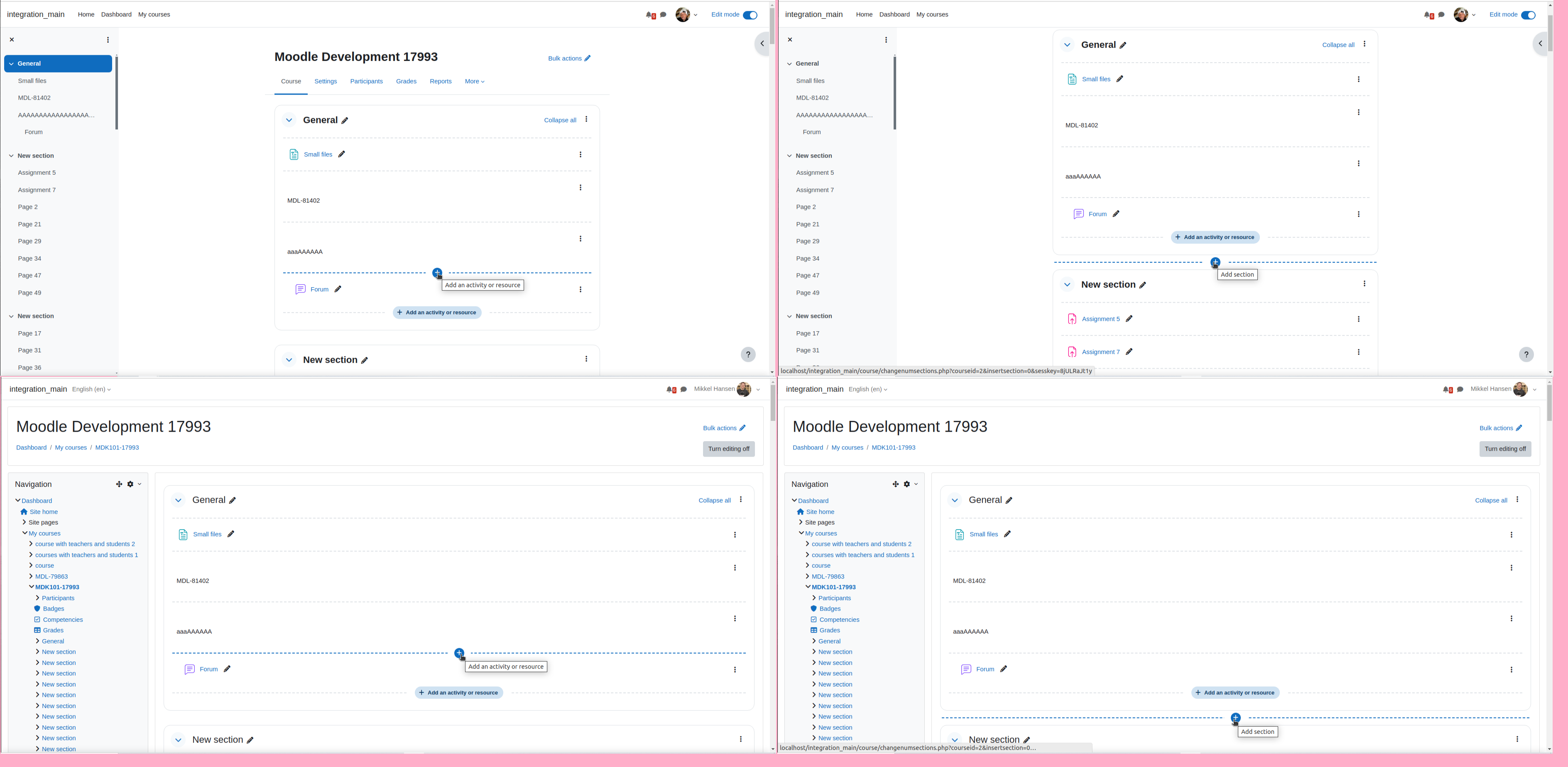
Task: Collapse My courses node, bottom-left navigation
Action: click(25, 533)
